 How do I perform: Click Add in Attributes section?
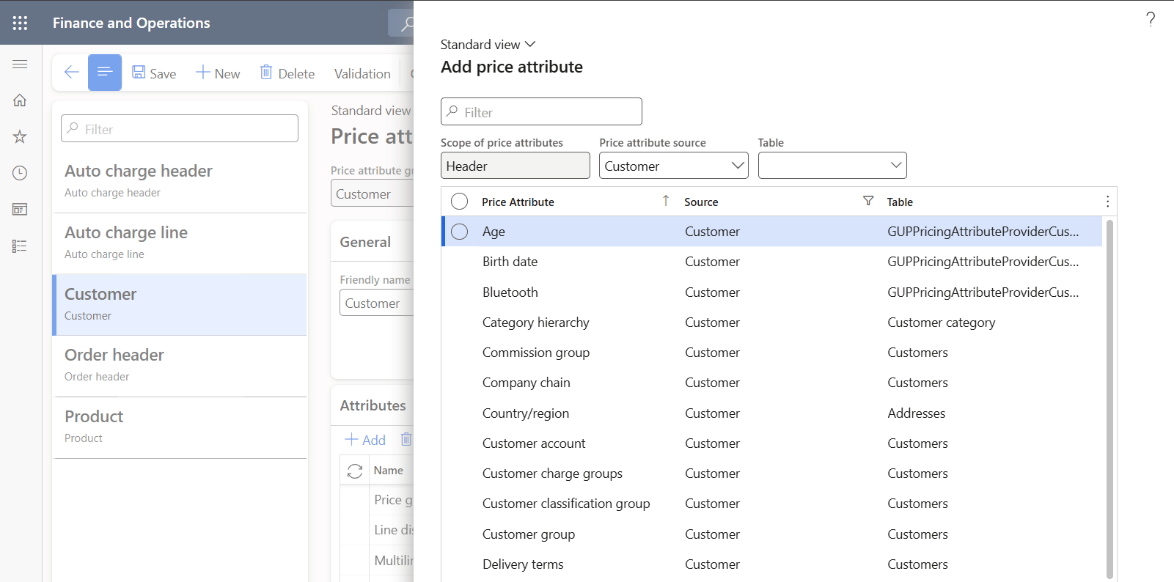365,440
